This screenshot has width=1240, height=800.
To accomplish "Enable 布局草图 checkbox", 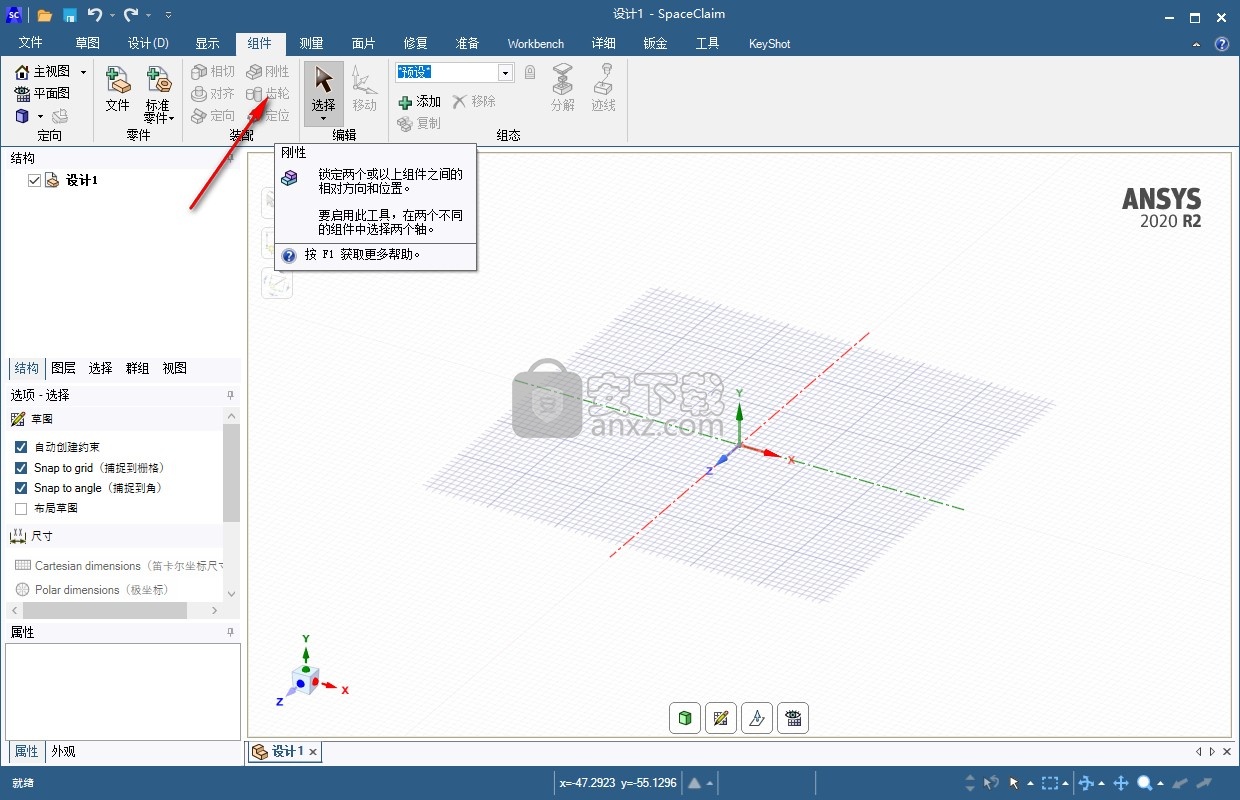I will pos(21,508).
